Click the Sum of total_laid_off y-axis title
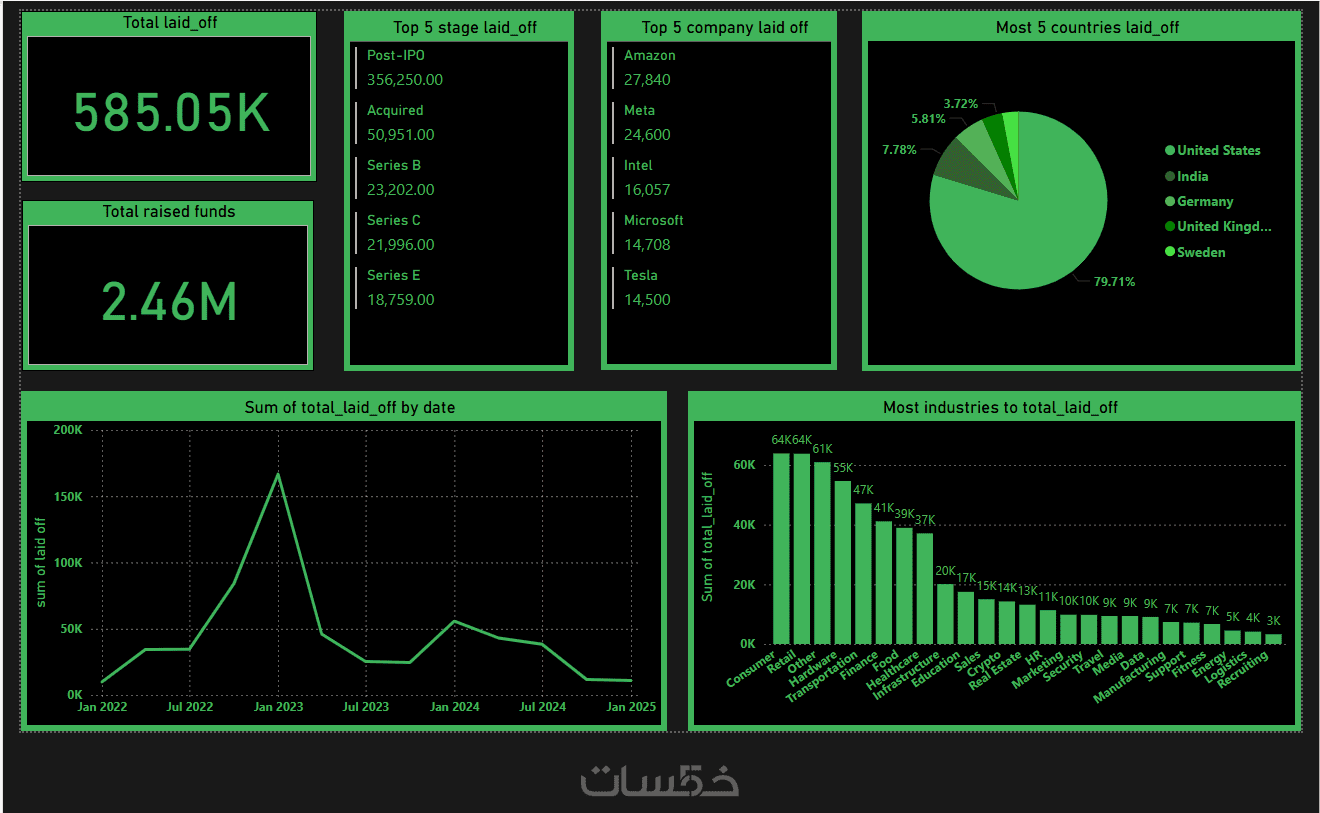This screenshot has height=813, width=1320. 708,536
